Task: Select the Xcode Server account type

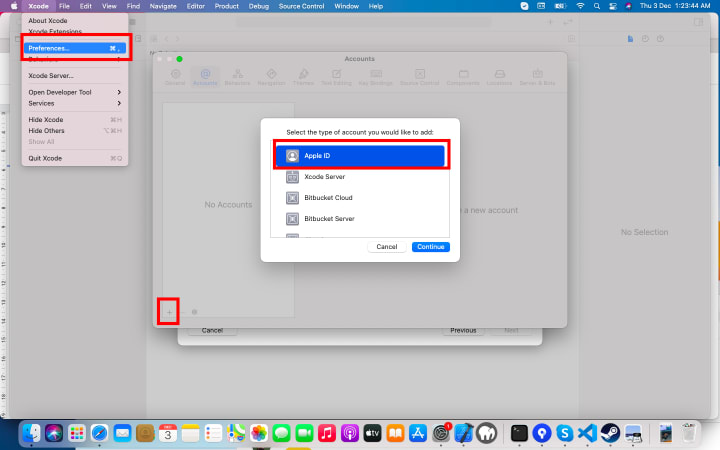Action: coord(360,177)
